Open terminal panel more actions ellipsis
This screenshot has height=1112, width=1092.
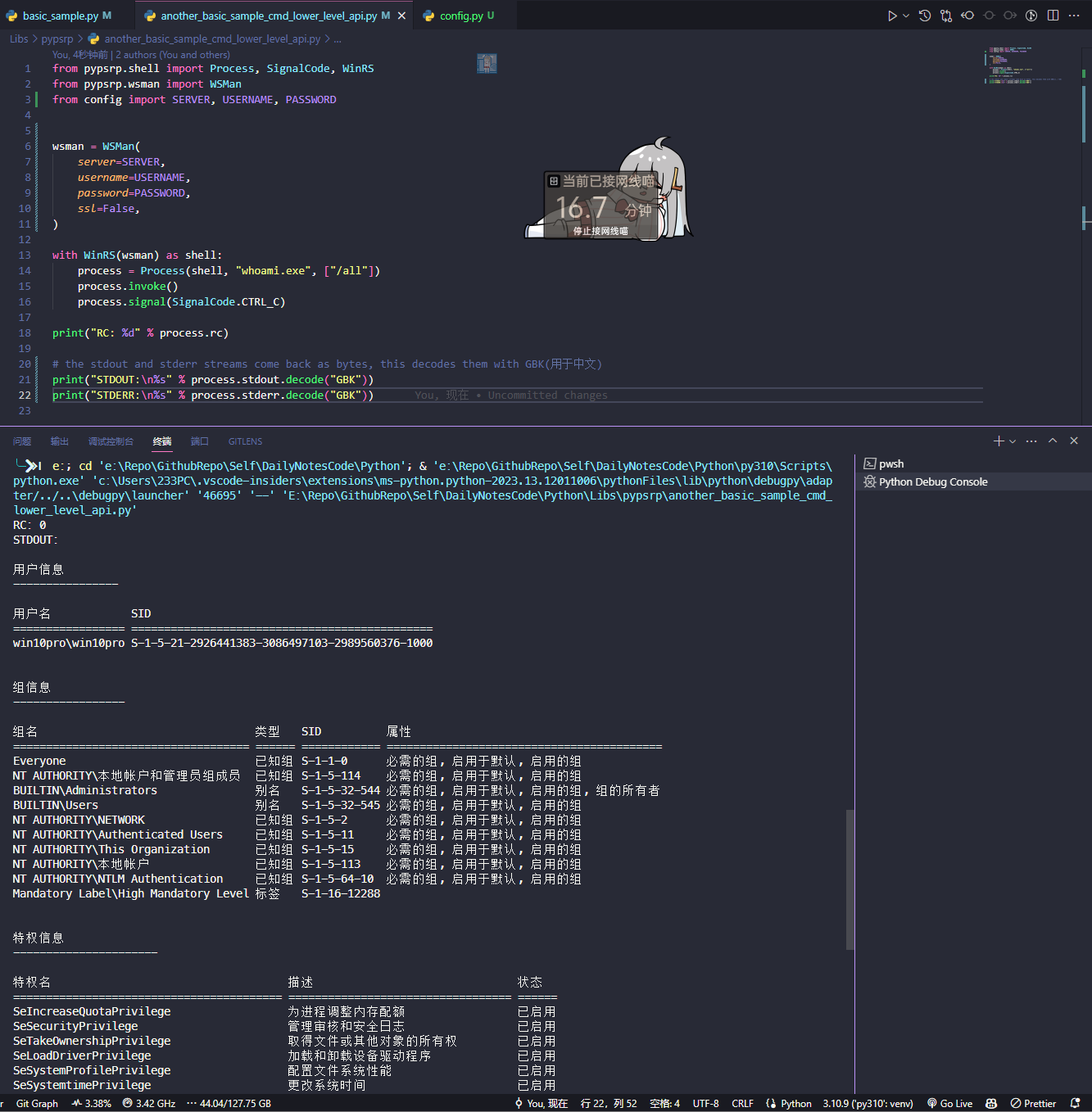pos(1031,441)
